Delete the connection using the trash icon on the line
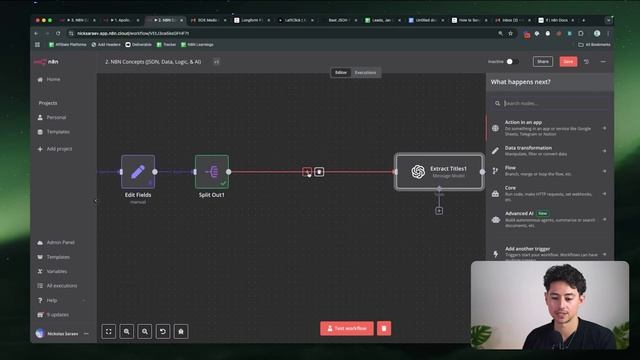This screenshot has height=360, width=640. [x=319, y=172]
